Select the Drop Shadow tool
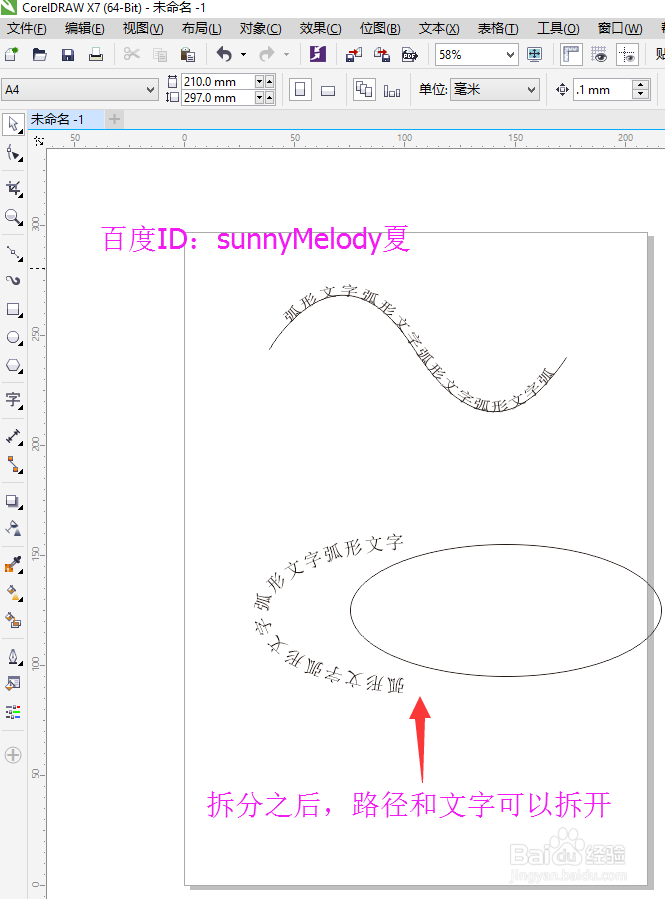Screen dimensions: 665x899 coord(13,501)
